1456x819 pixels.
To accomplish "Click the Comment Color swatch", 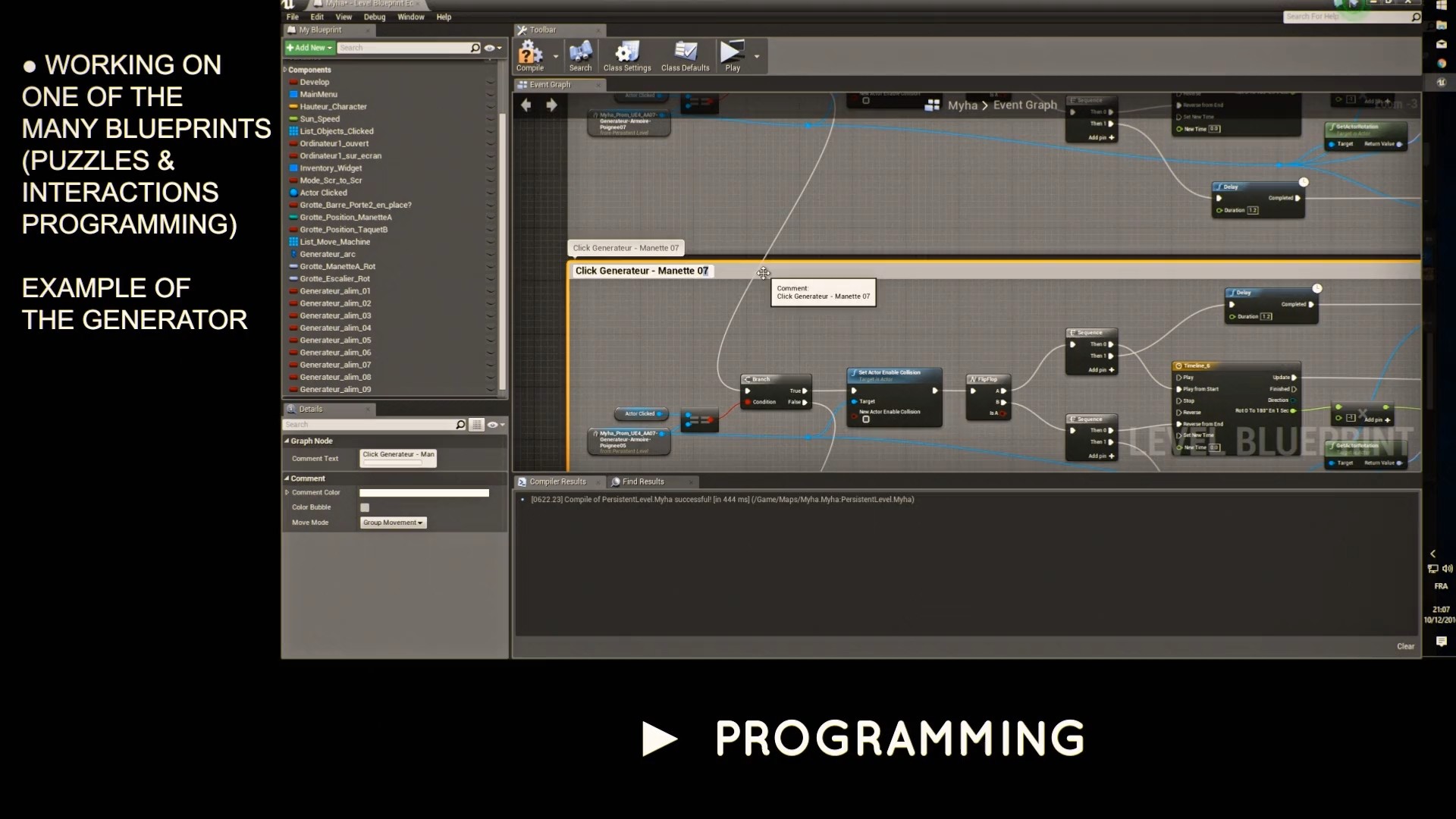I will coord(423,492).
